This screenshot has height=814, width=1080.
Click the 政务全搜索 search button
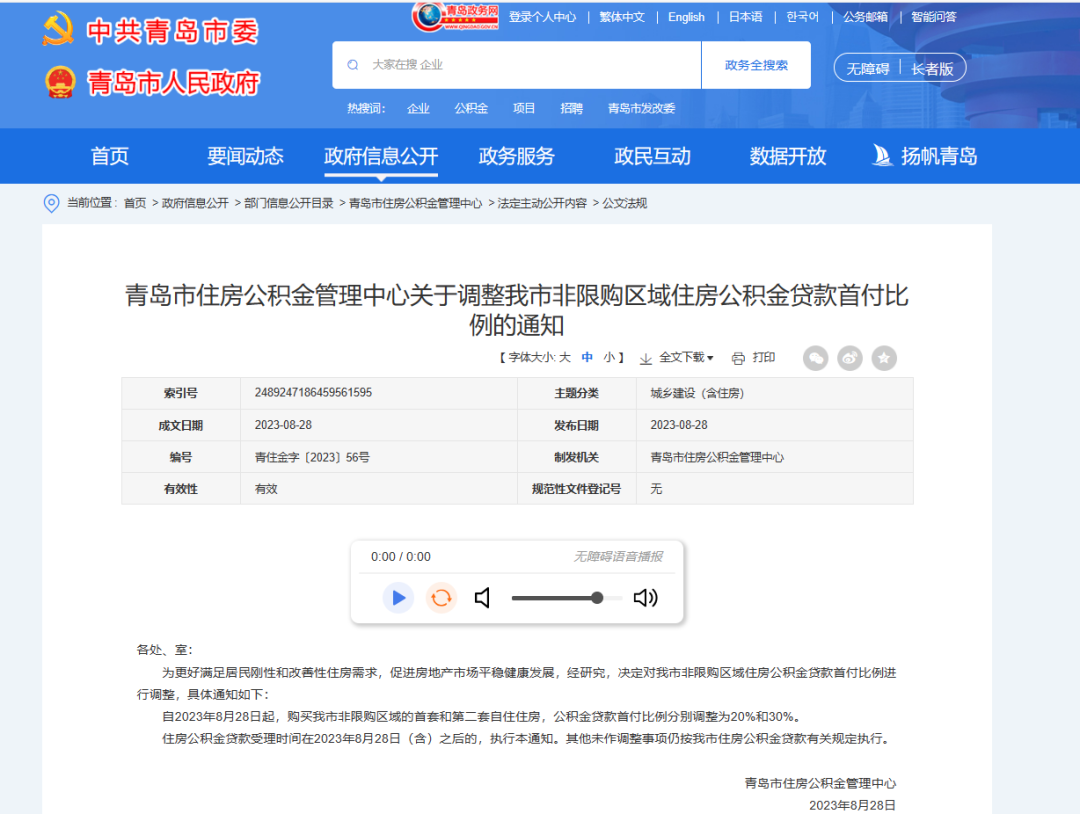[x=756, y=65]
